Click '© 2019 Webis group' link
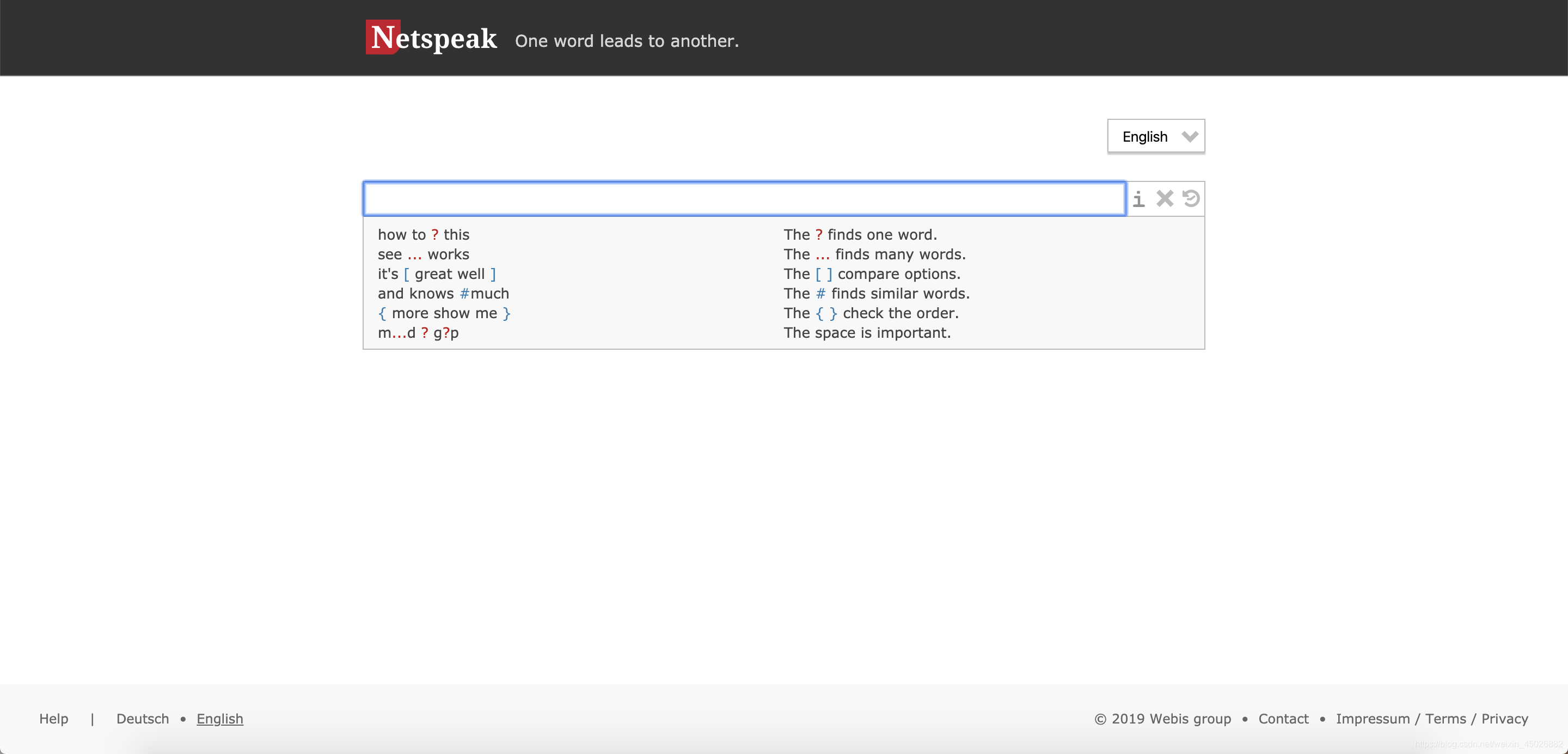The image size is (1568, 754). (1162, 719)
